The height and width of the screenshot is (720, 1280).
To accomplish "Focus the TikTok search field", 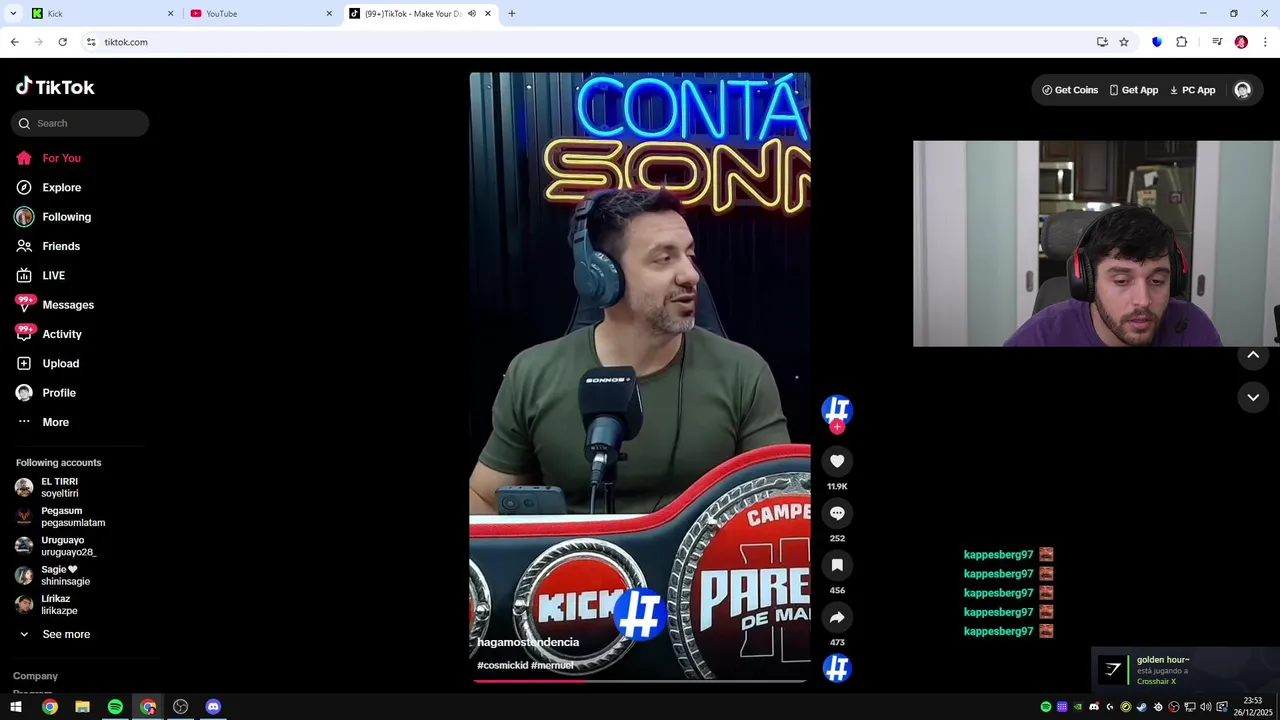I will coord(80,123).
